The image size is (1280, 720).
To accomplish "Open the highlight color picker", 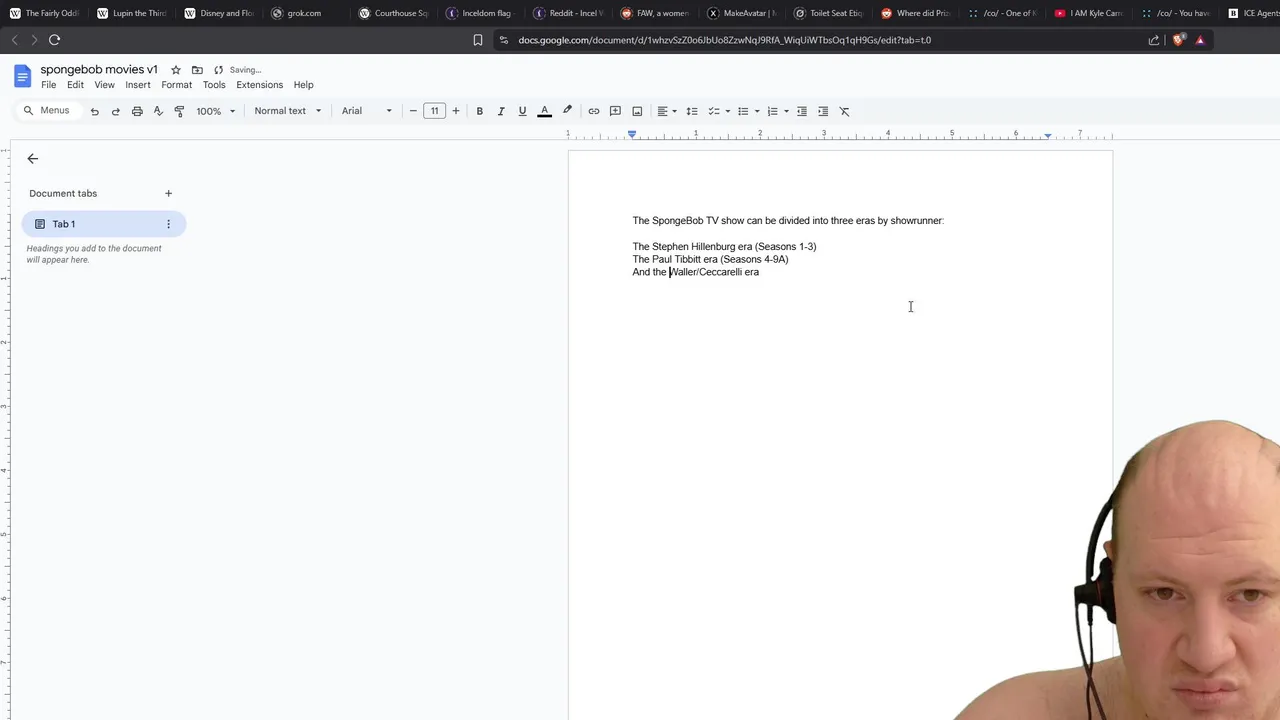I will click(x=567, y=111).
